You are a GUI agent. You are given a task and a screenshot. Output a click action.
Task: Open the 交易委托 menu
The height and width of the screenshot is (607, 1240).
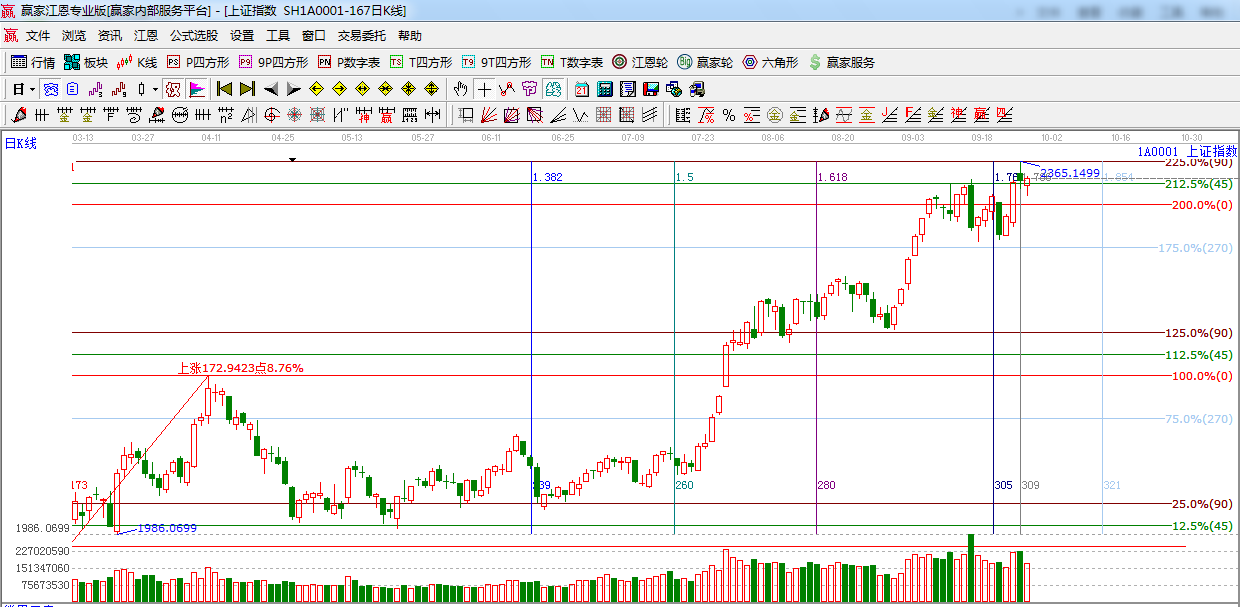[x=361, y=36]
